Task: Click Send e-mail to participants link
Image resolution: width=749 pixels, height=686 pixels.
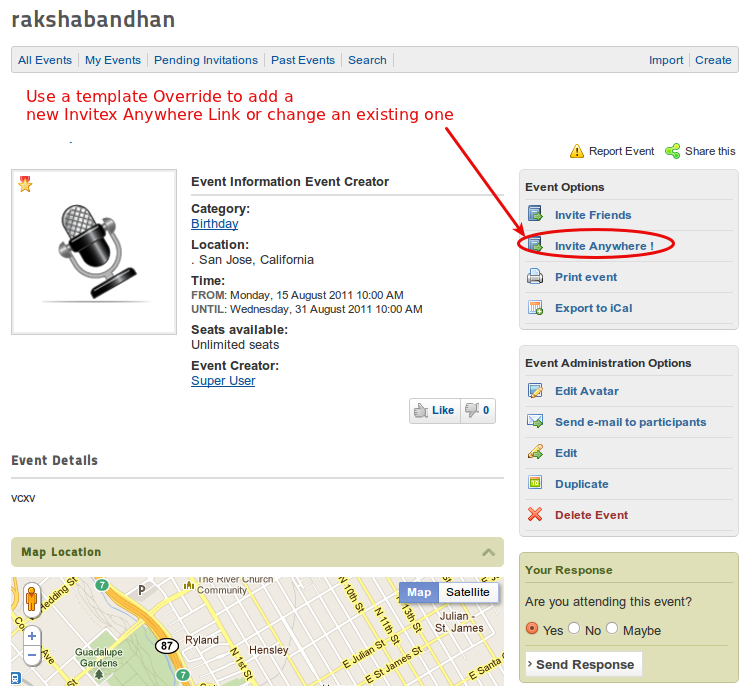Action: (631, 422)
